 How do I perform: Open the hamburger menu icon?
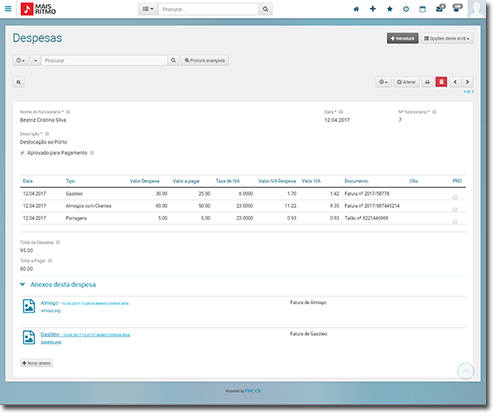(x=8, y=9)
